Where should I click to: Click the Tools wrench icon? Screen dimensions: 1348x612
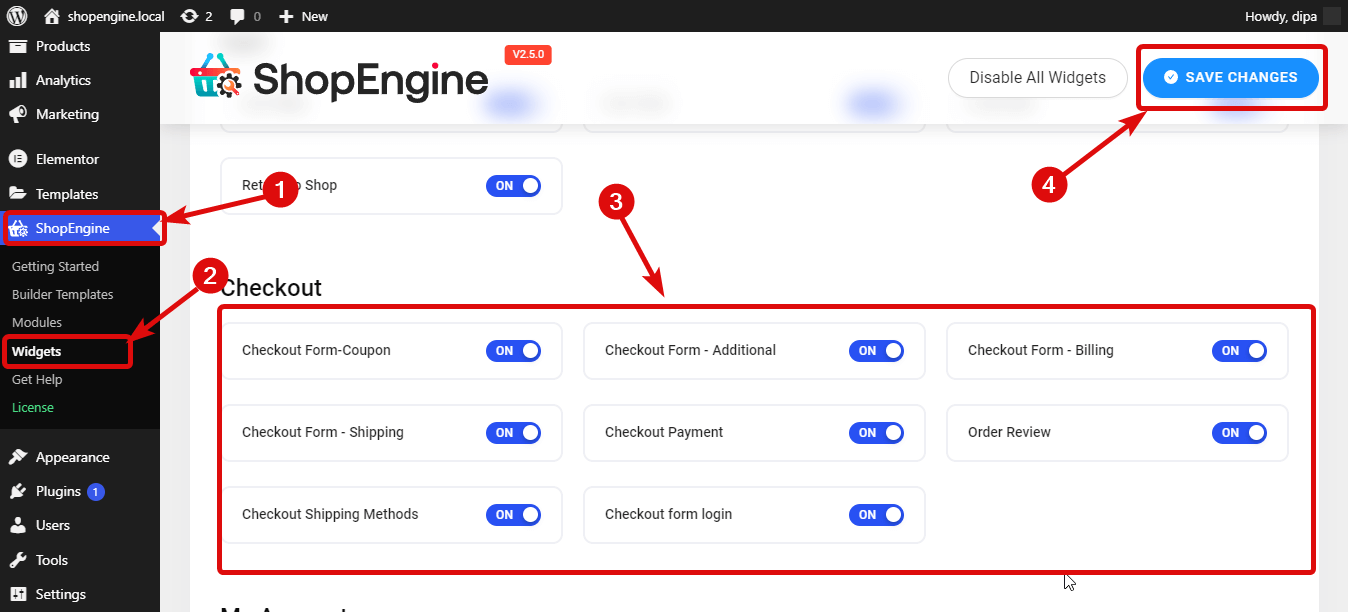click(x=17, y=560)
